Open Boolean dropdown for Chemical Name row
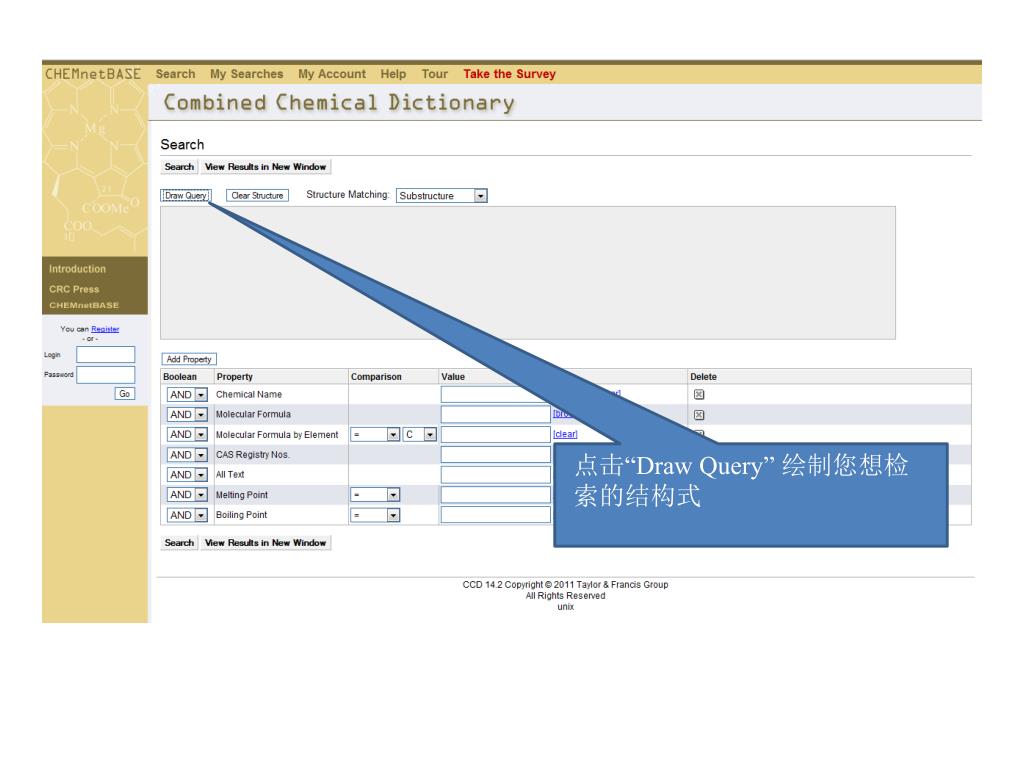This screenshot has height=768, width=1024. [187, 394]
